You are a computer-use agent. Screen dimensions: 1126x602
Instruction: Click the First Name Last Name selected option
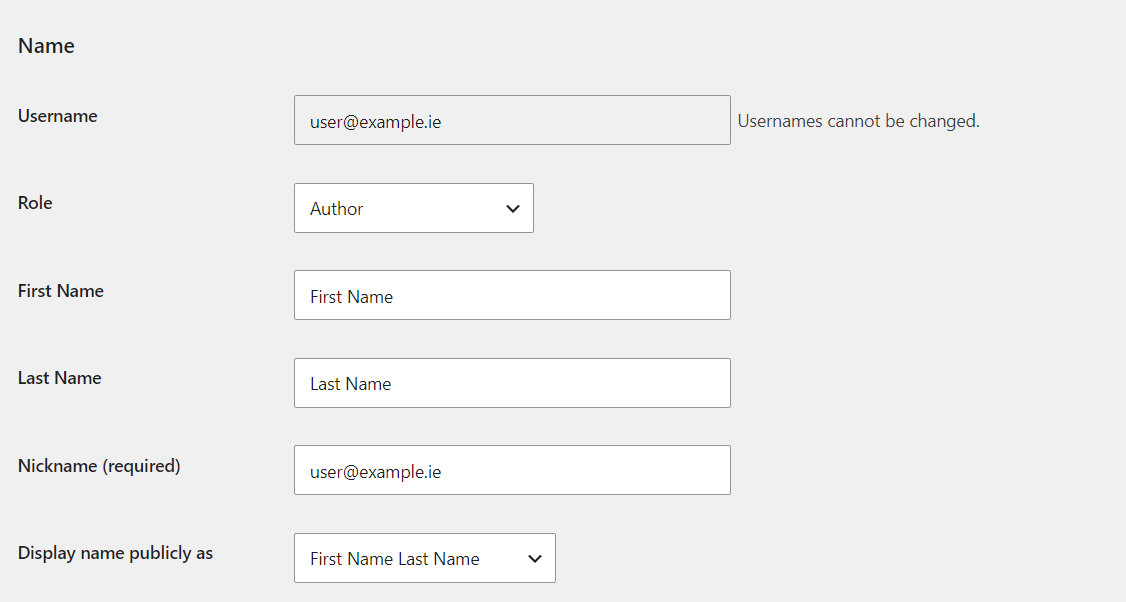pyautogui.click(x=395, y=559)
